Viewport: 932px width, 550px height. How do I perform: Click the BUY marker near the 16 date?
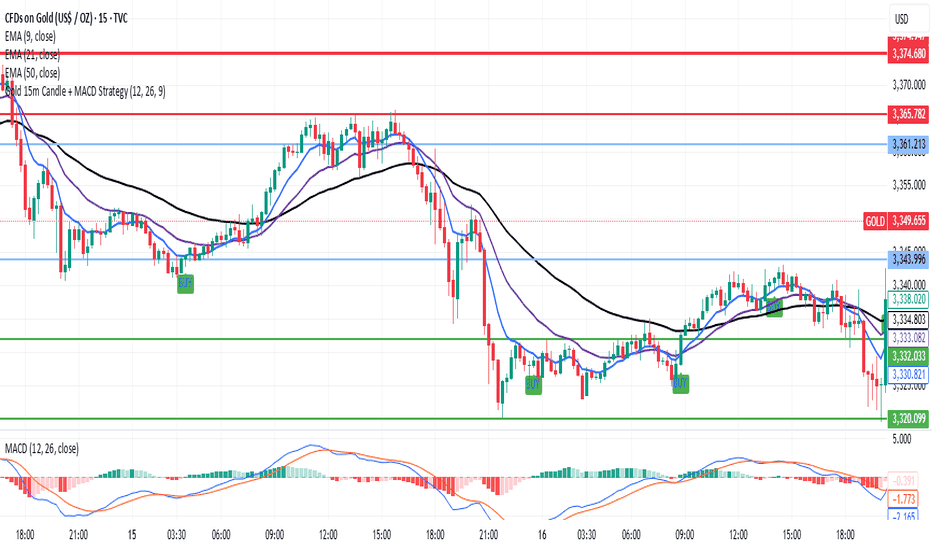(533, 385)
